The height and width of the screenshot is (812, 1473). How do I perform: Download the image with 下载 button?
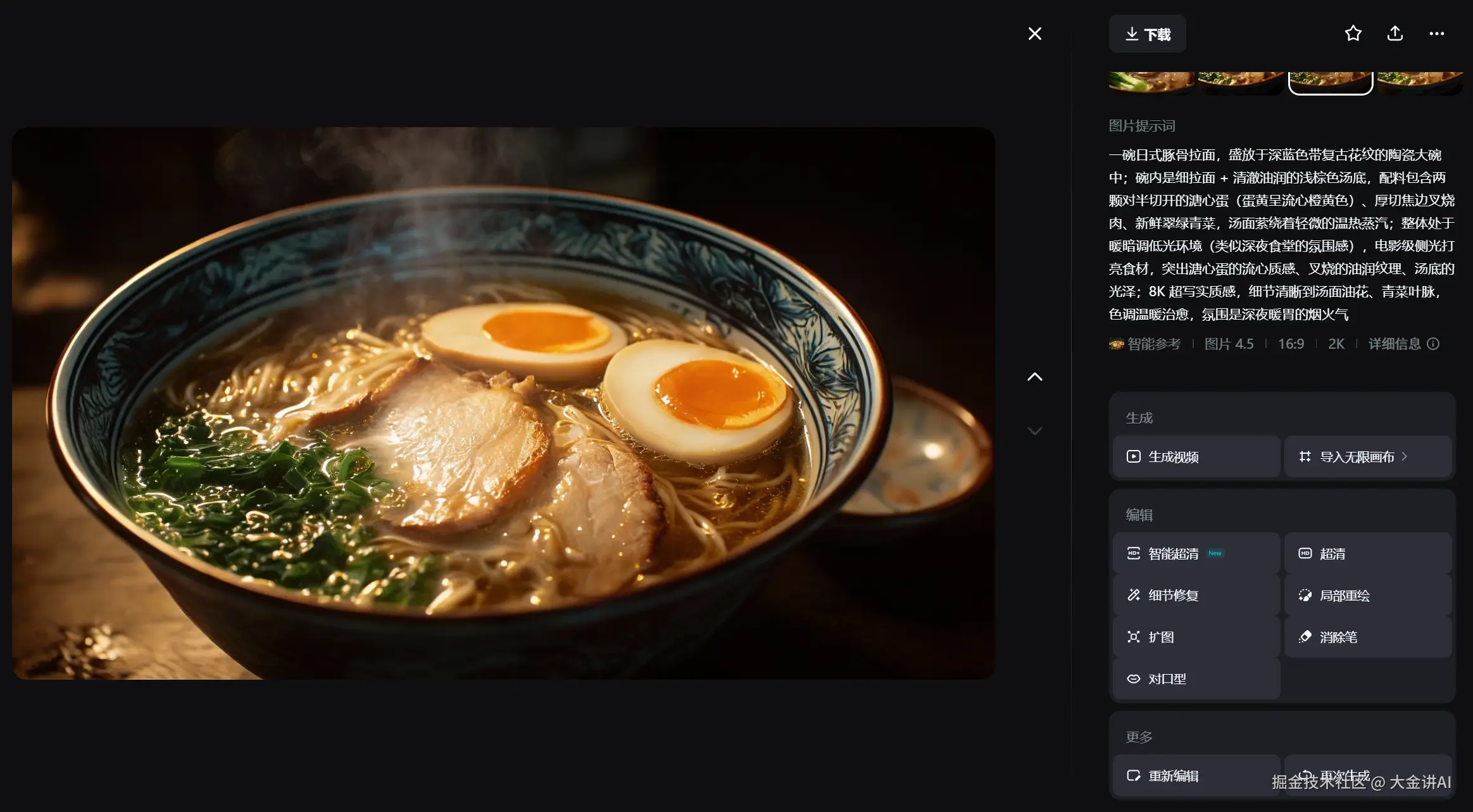[x=1147, y=34]
